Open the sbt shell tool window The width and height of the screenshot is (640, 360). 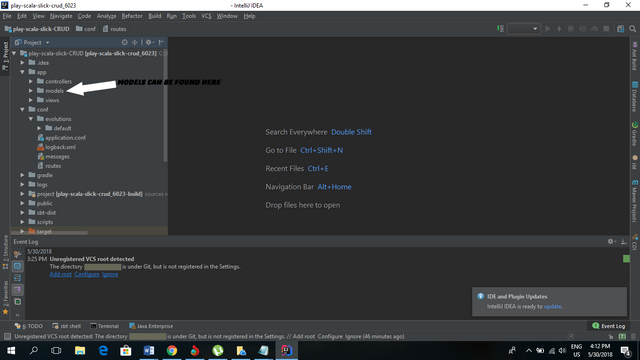coord(67,326)
